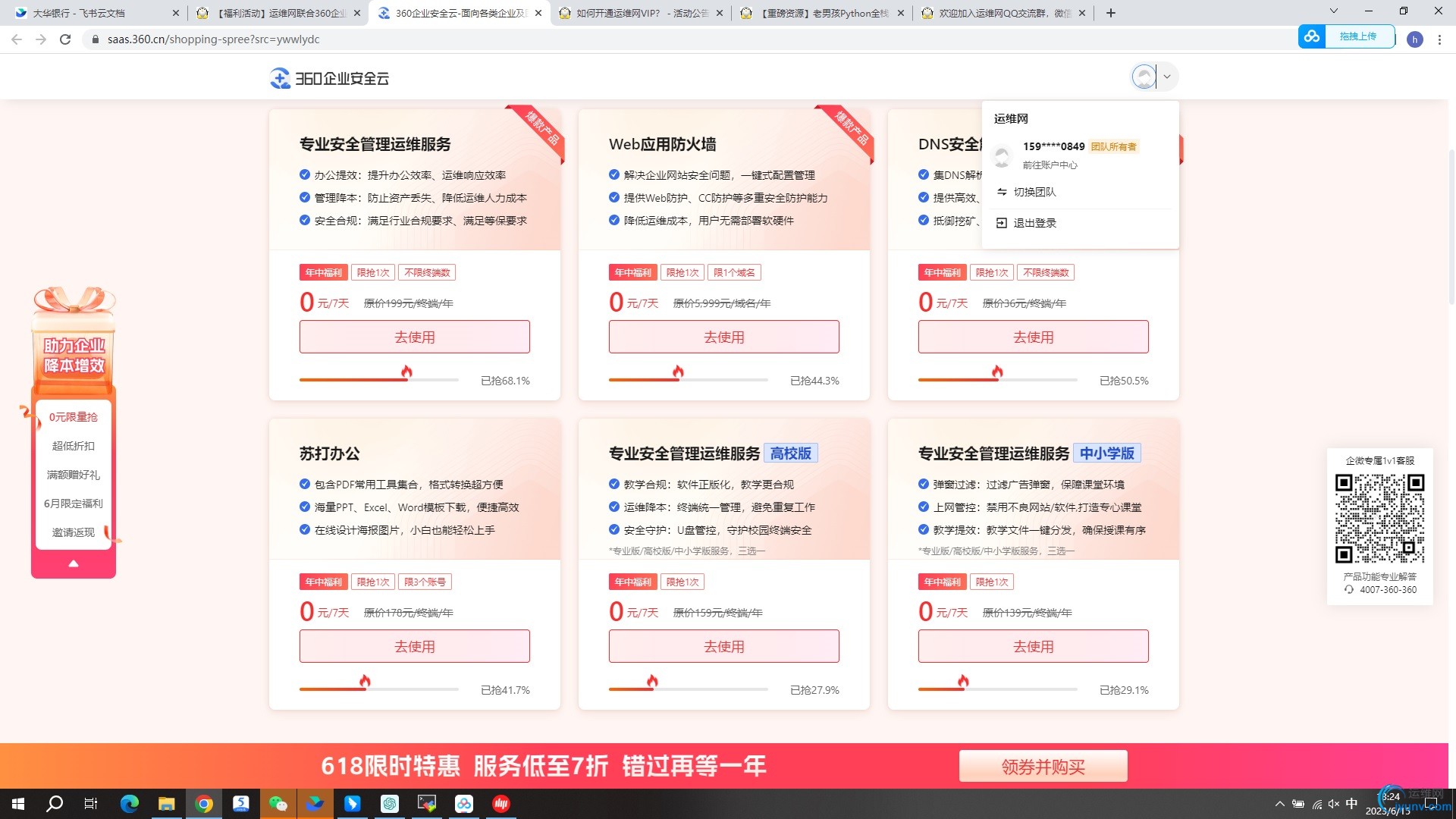1456x819 pixels.
Task: Select 退出登录 in account menu
Action: point(1034,223)
